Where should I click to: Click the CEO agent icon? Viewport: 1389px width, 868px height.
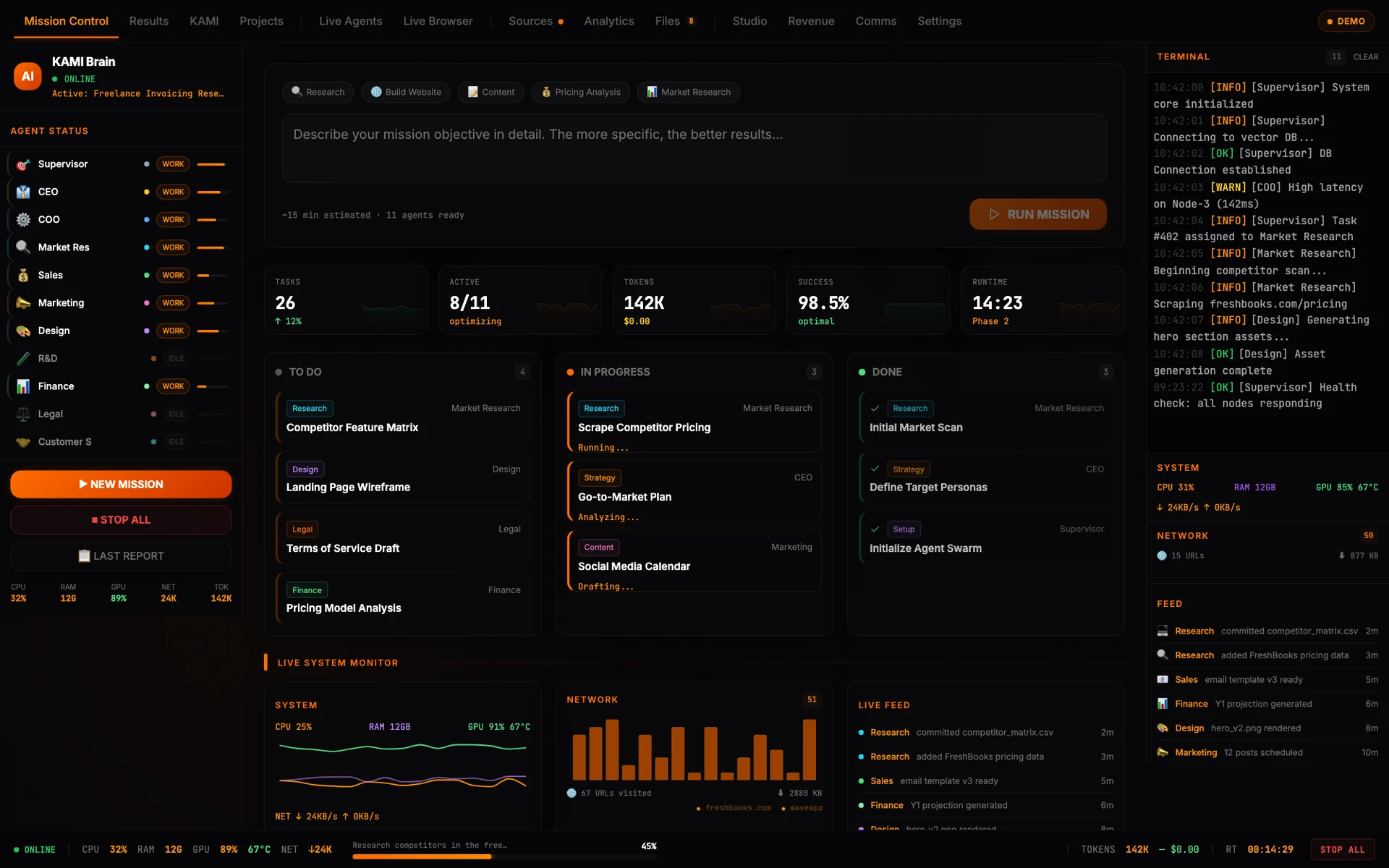click(23, 192)
